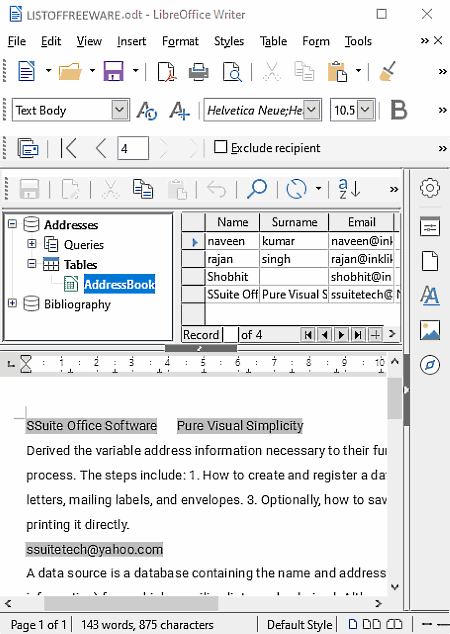Save the document with the floppy icon
The height and width of the screenshot is (634, 450).
click(113, 71)
